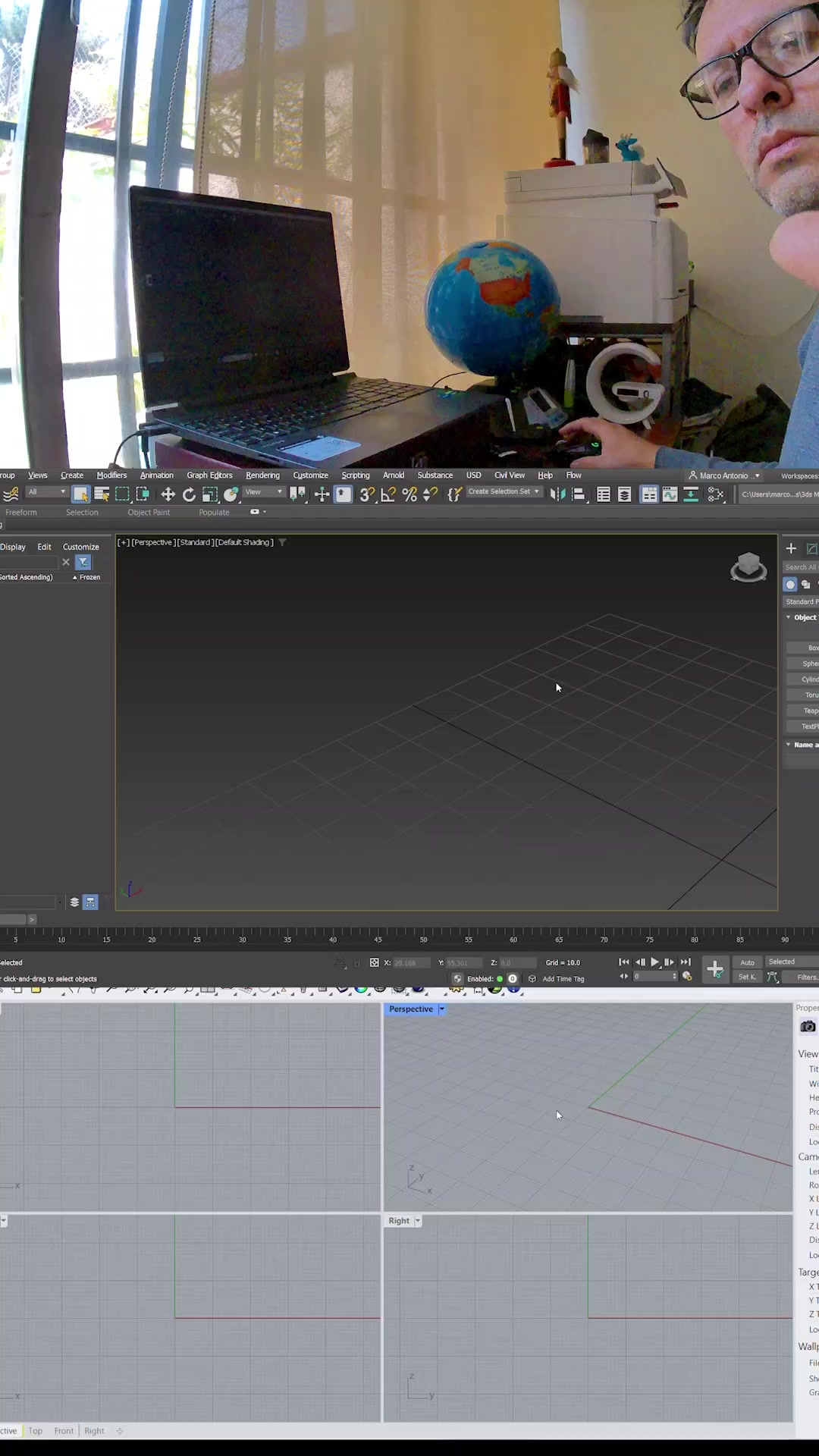
Task: Toggle the Auto key mode
Action: point(747,962)
